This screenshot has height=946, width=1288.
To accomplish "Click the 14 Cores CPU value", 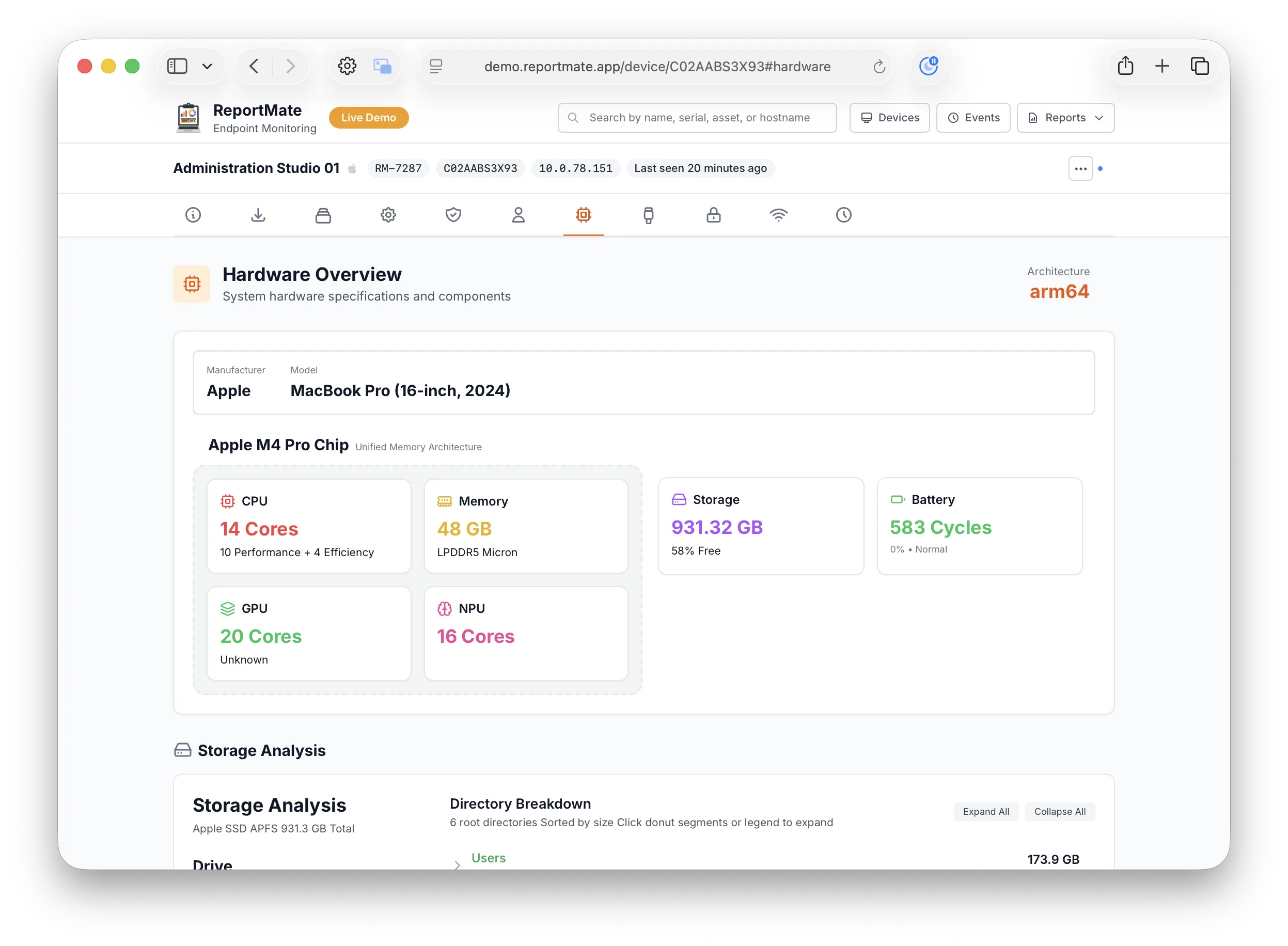I will click(259, 529).
